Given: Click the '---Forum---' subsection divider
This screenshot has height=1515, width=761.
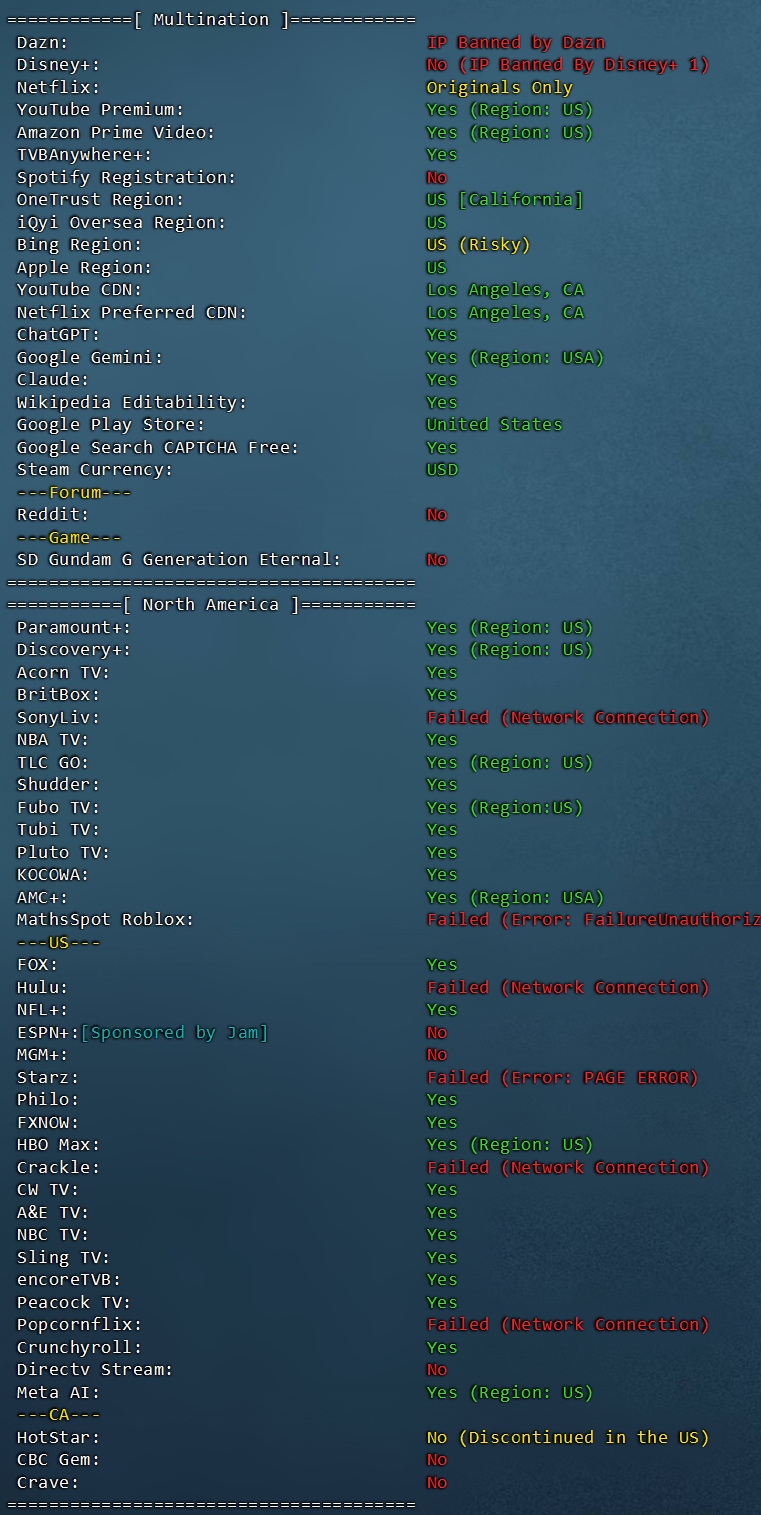Looking at the screenshot, I should coord(74,493).
